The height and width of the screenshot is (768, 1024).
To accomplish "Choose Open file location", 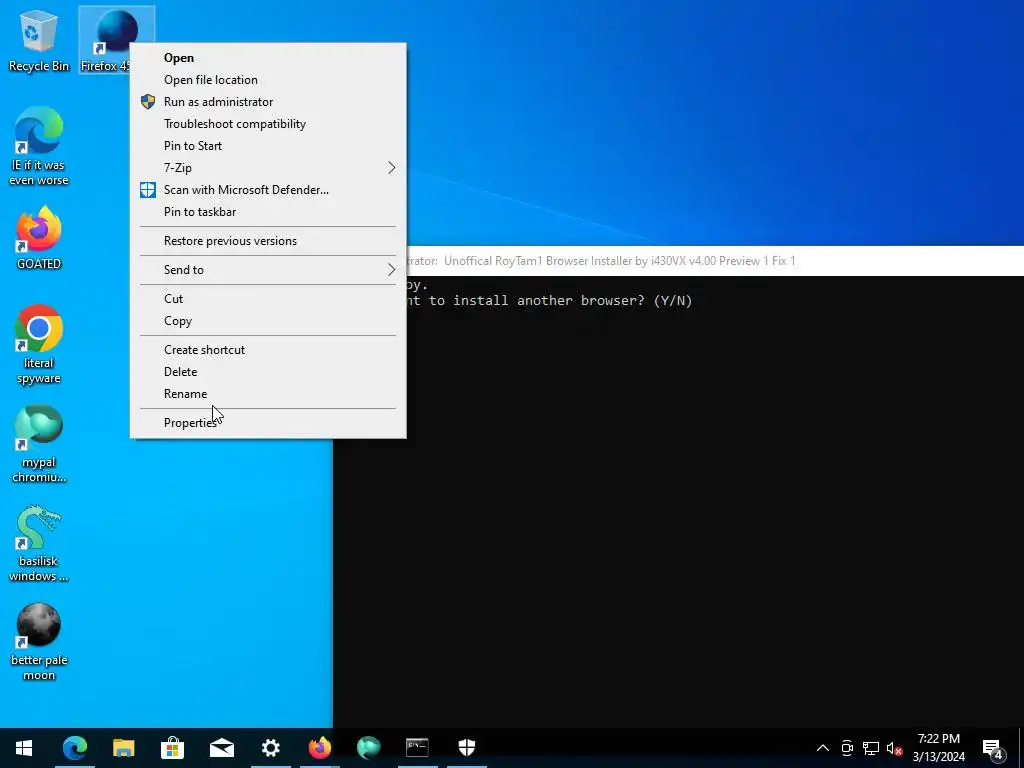I will pyautogui.click(x=268, y=80).
